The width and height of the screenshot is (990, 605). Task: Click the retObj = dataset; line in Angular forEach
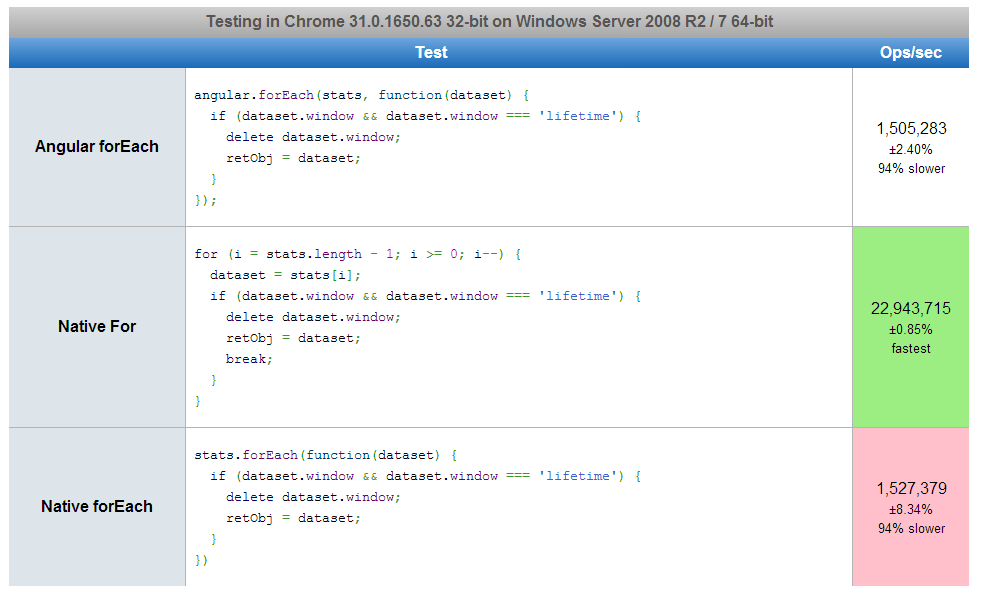pos(294,159)
